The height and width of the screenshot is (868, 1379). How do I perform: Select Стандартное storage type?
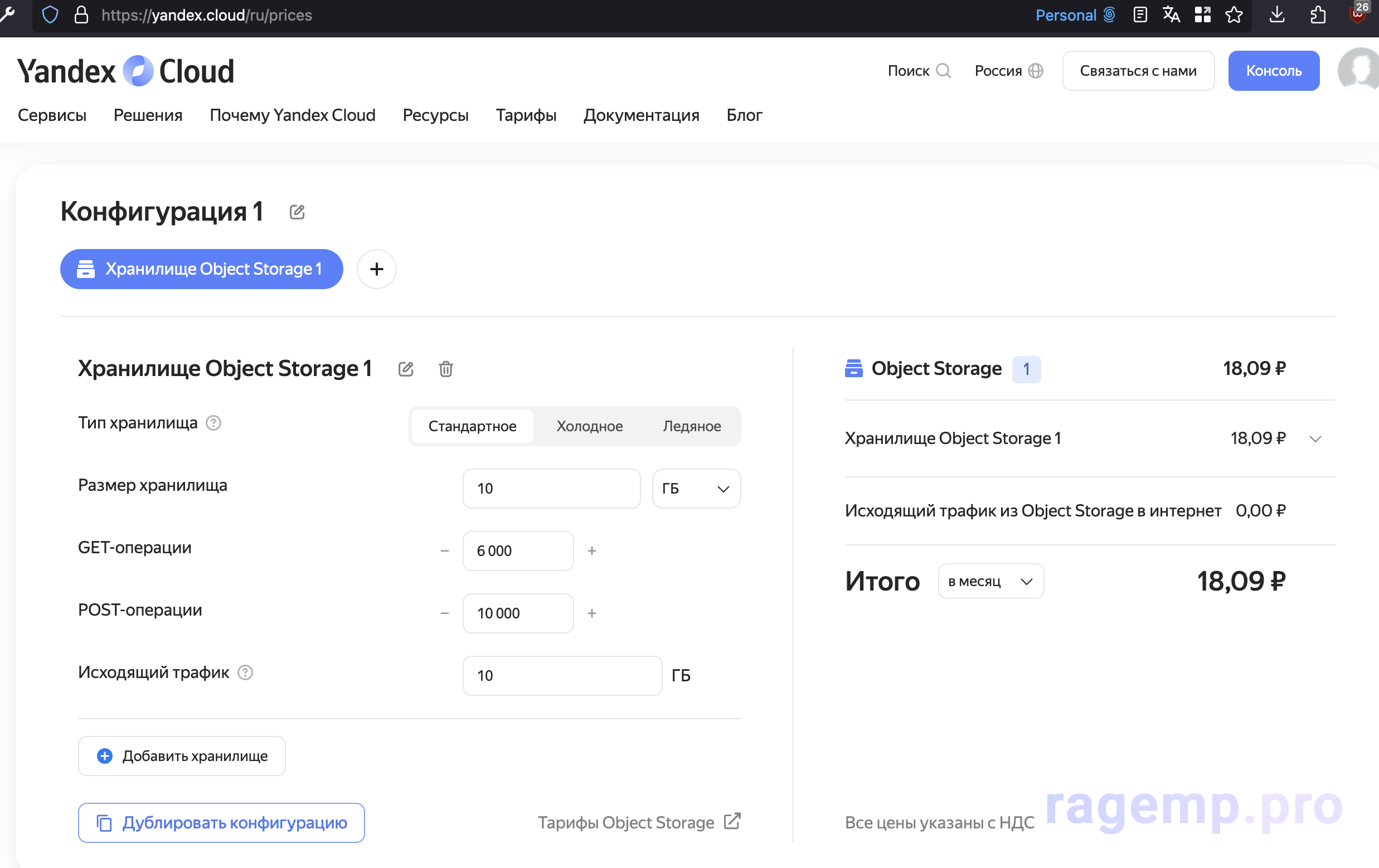point(472,426)
